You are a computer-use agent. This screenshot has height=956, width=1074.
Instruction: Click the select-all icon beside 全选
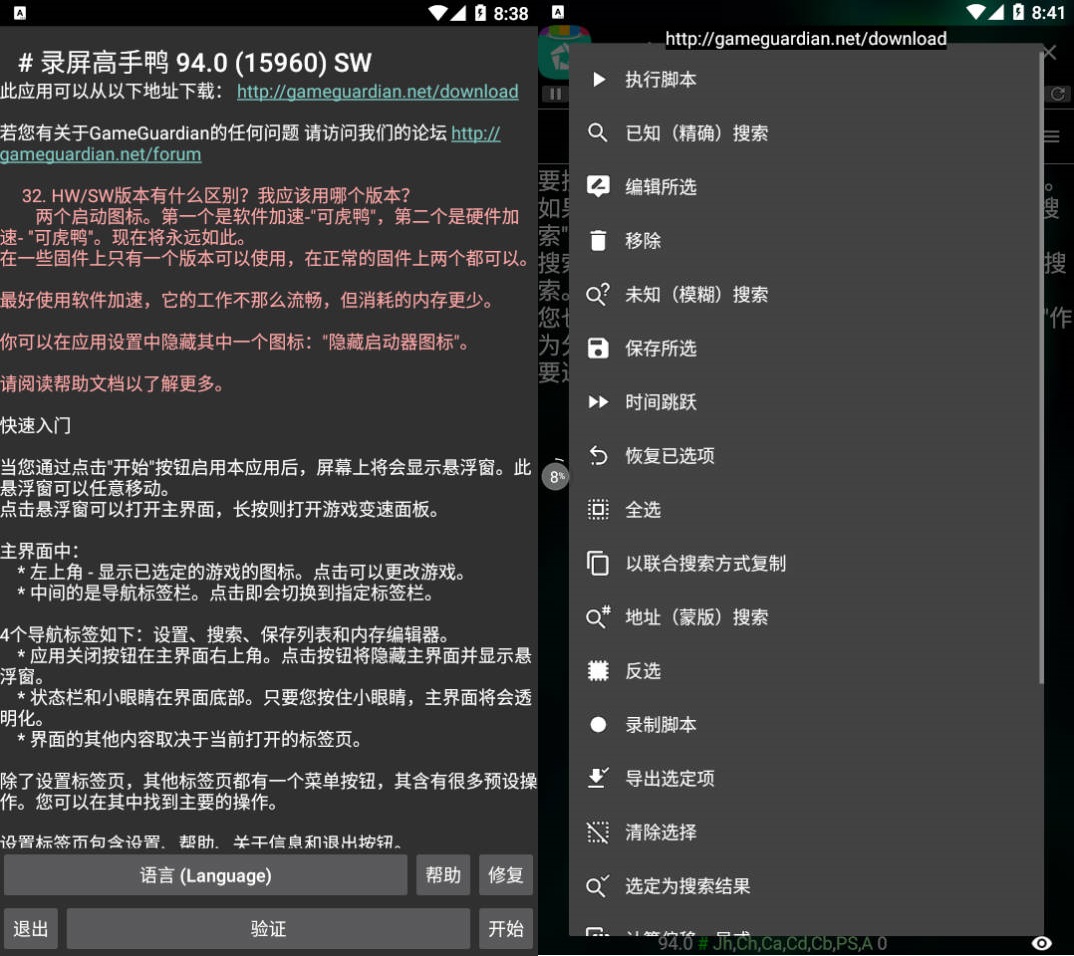pos(598,510)
